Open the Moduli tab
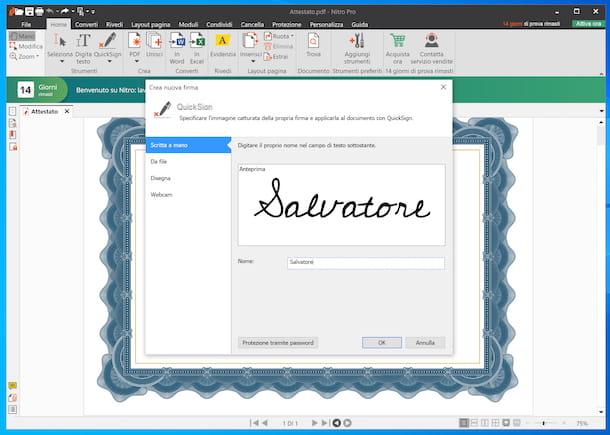 [188, 24]
